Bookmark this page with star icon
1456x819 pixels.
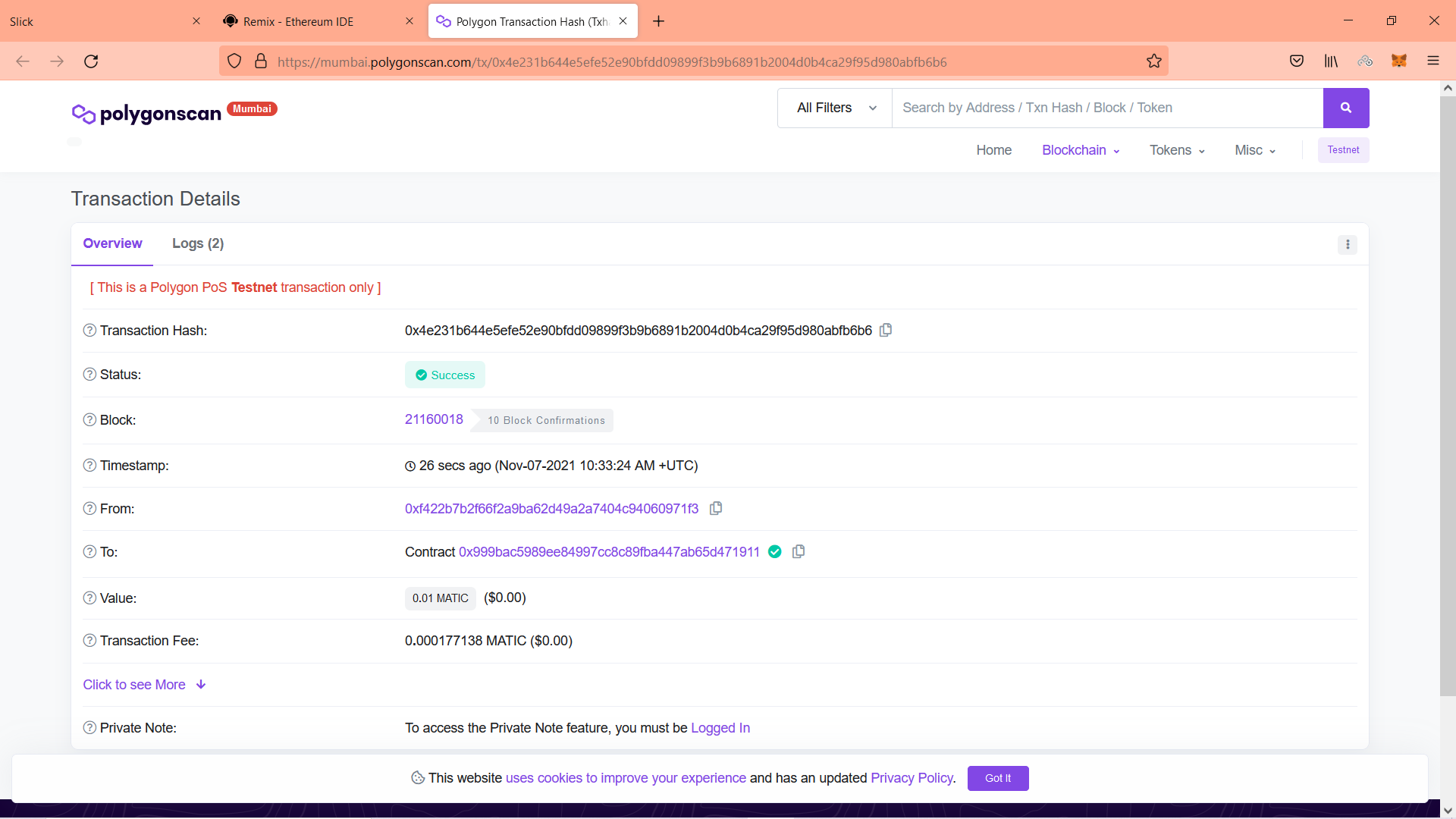point(1153,61)
